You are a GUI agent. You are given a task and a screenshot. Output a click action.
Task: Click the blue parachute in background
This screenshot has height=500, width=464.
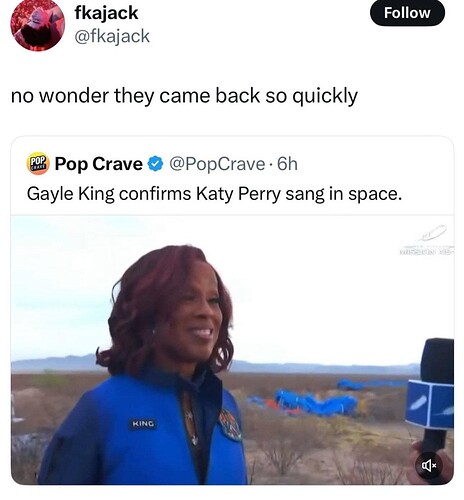(x=315, y=402)
